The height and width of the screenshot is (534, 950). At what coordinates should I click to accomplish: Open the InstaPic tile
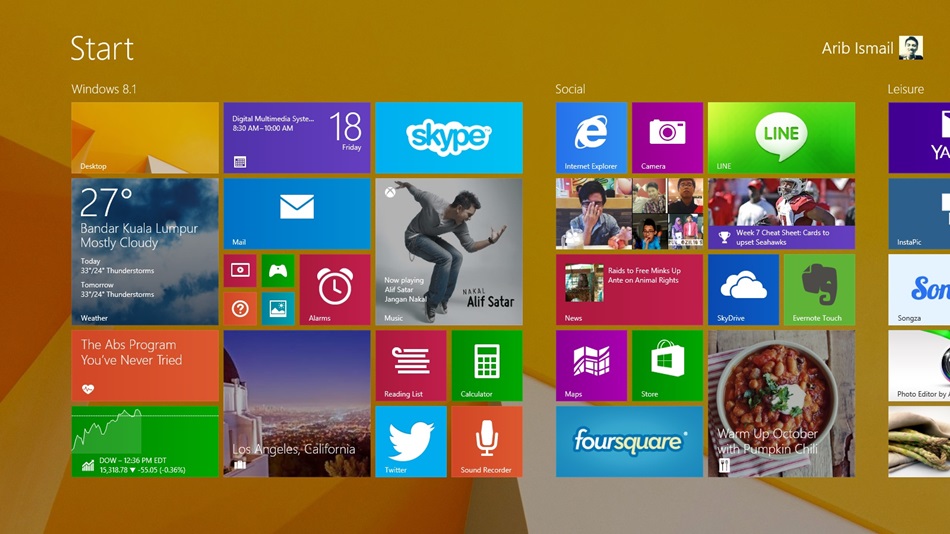pos(919,213)
